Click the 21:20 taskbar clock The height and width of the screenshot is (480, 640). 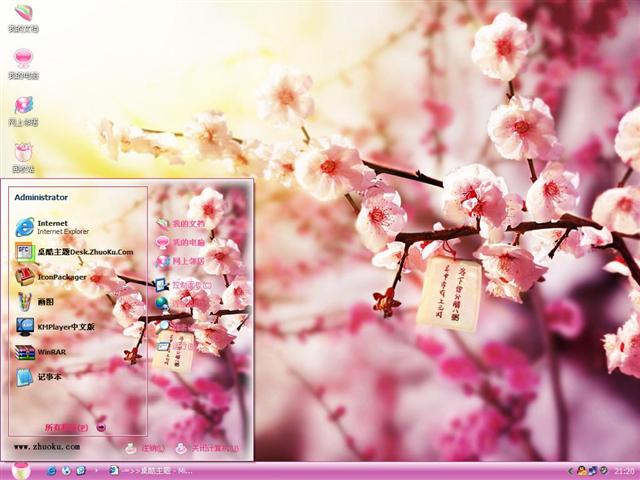point(624,471)
